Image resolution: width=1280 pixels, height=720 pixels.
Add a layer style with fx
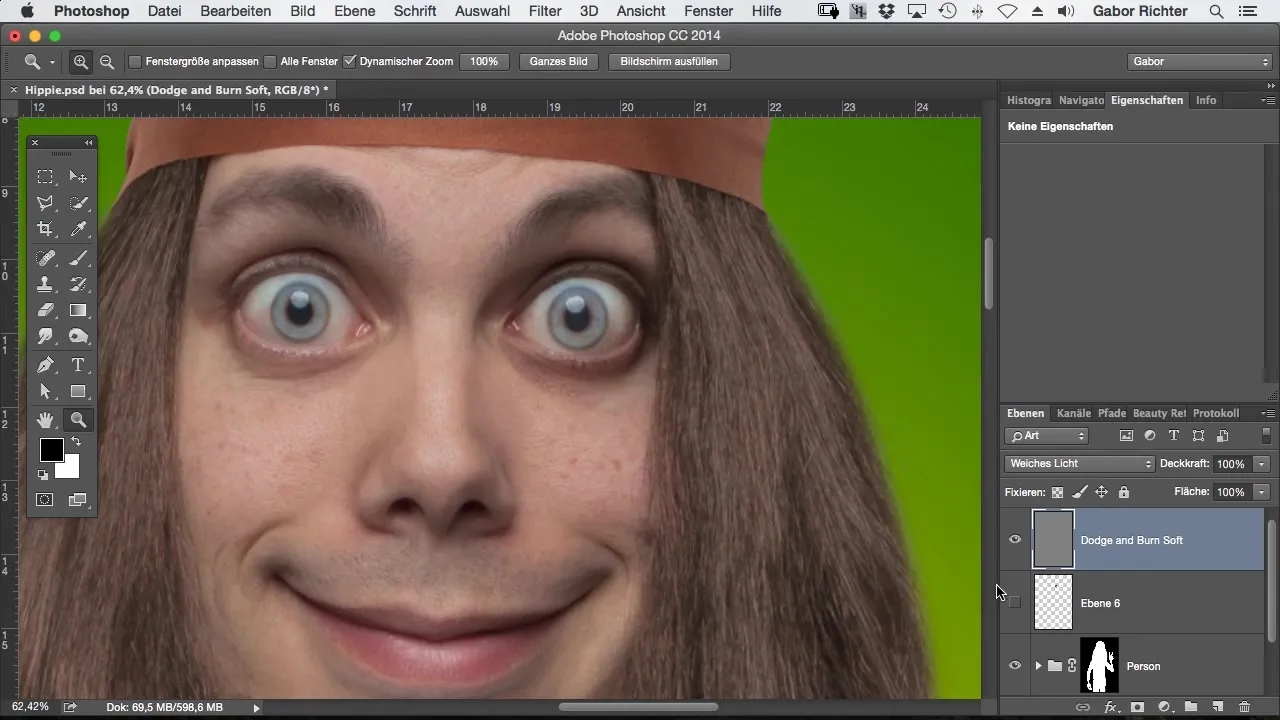click(1110, 707)
